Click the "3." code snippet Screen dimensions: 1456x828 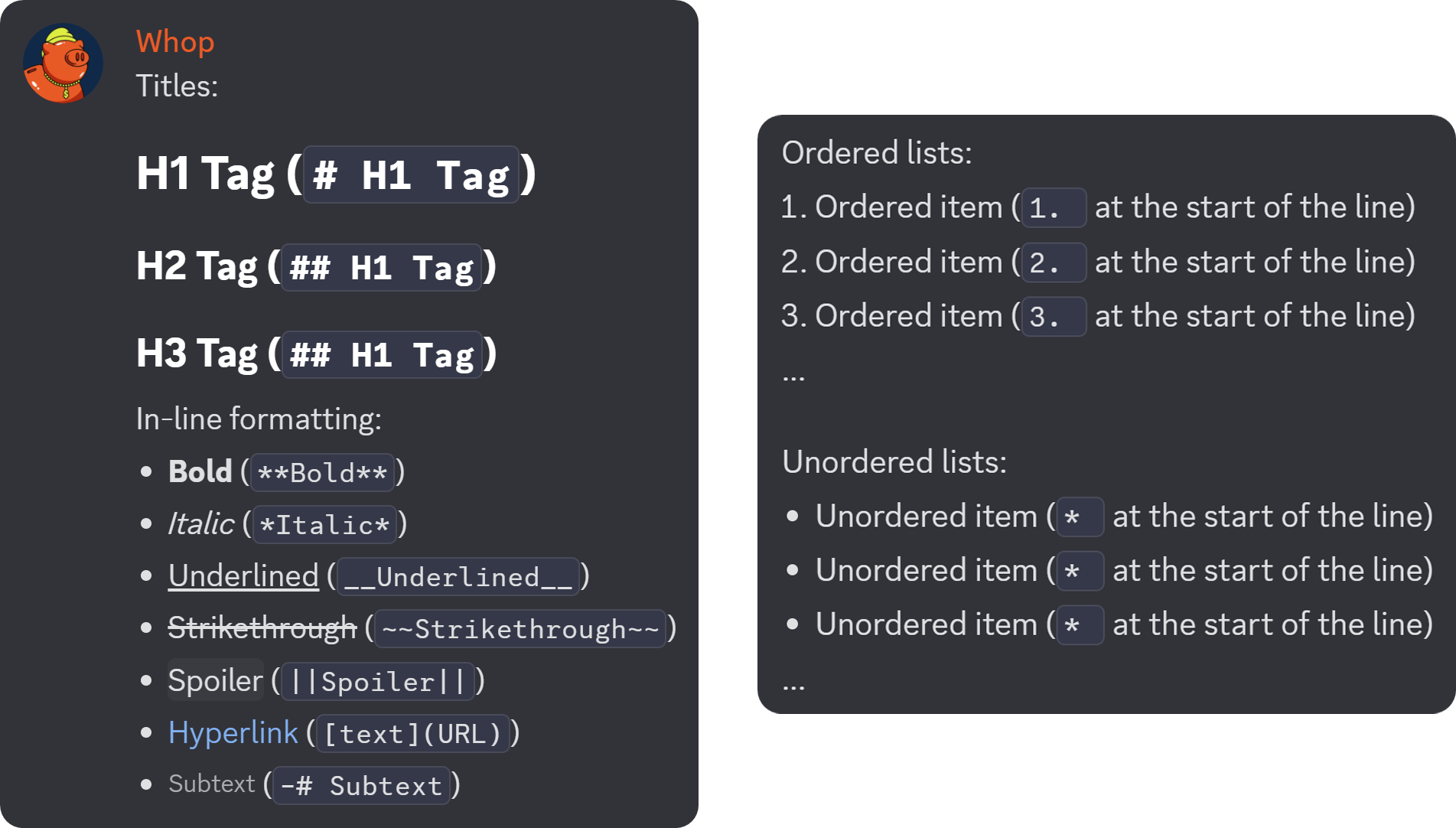click(x=1054, y=317)
